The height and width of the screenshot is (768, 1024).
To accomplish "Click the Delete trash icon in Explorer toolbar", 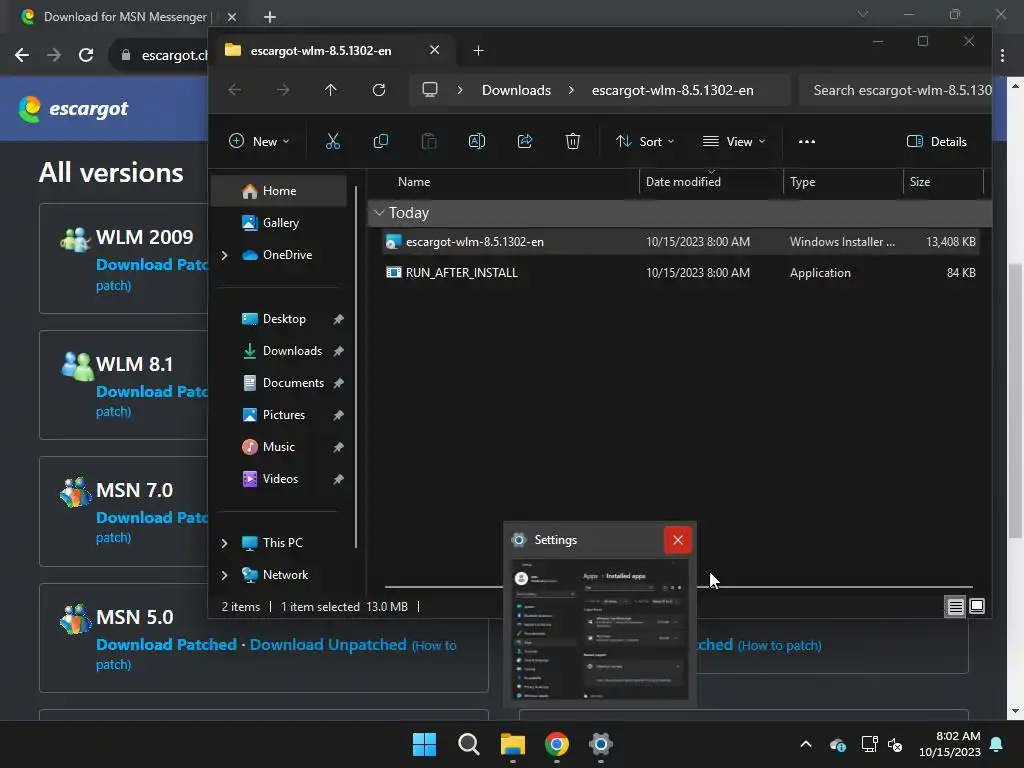I will pyautogui.click(x=573, y=141).
